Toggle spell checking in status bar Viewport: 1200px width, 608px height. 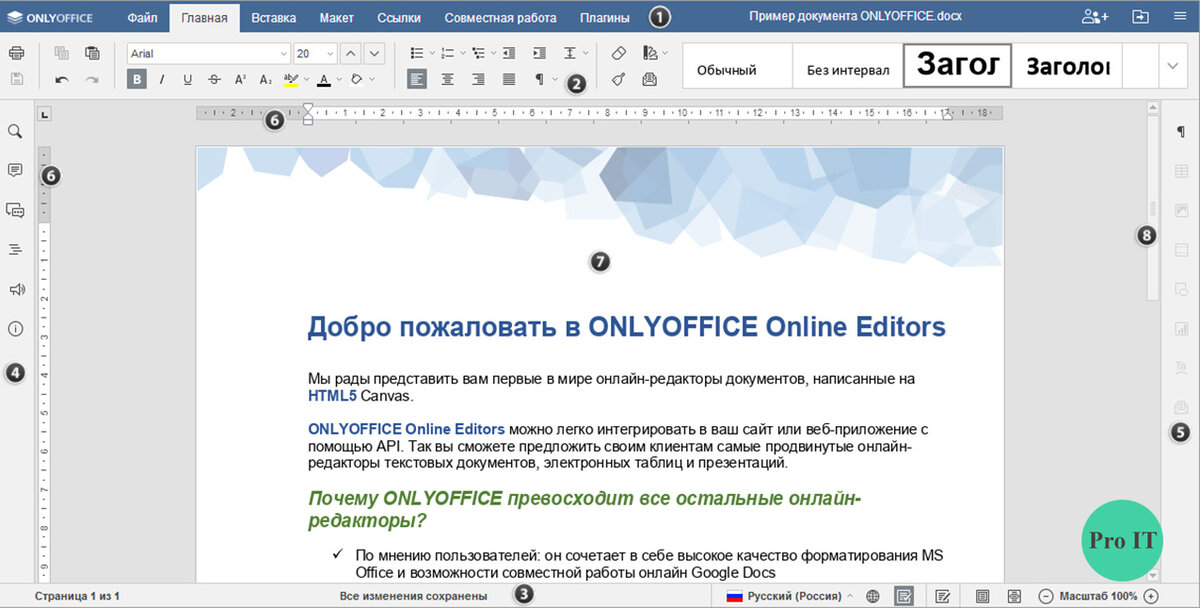point(904,596)
